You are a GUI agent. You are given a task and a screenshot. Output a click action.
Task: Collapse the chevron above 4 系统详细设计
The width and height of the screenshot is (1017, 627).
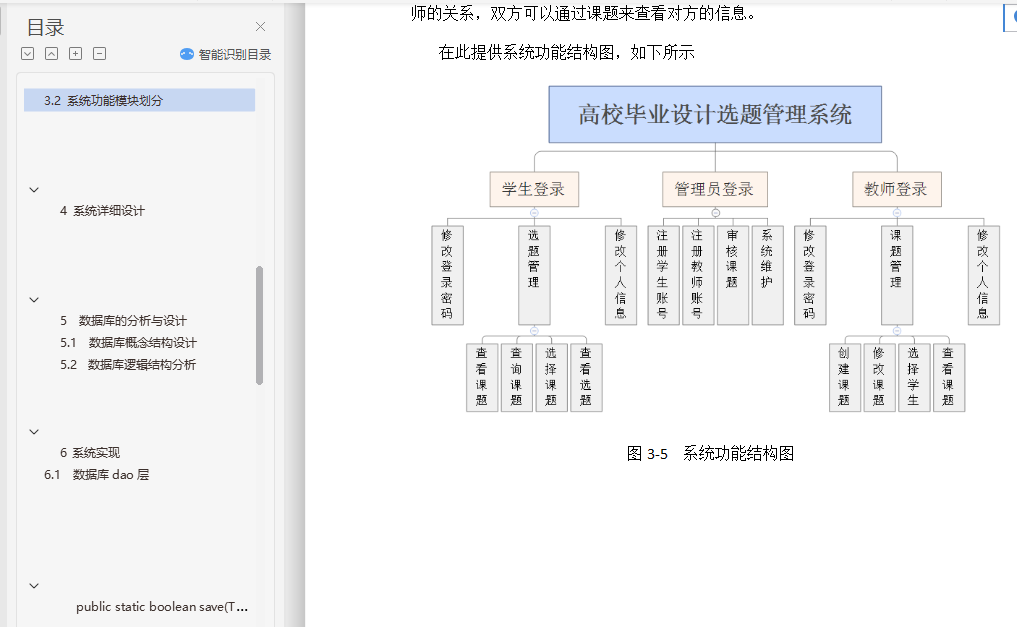click(34, 190)
